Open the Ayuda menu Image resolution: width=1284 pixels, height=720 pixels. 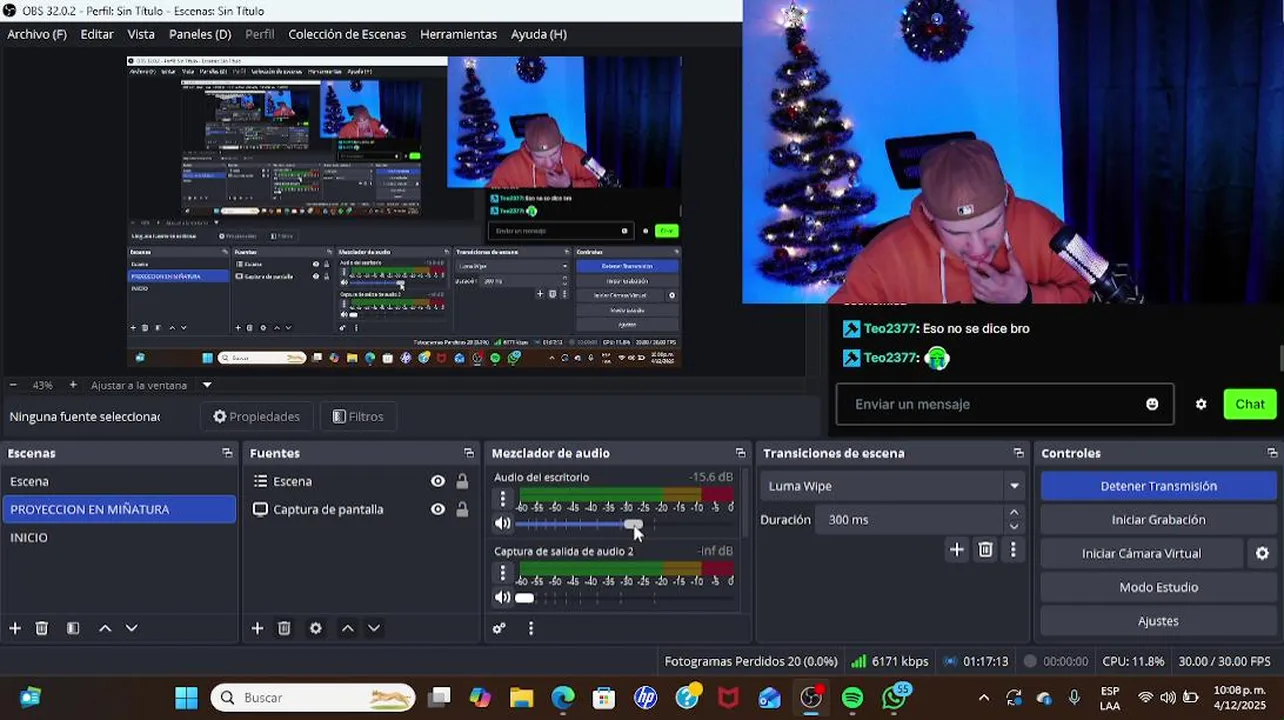[539, 34]
